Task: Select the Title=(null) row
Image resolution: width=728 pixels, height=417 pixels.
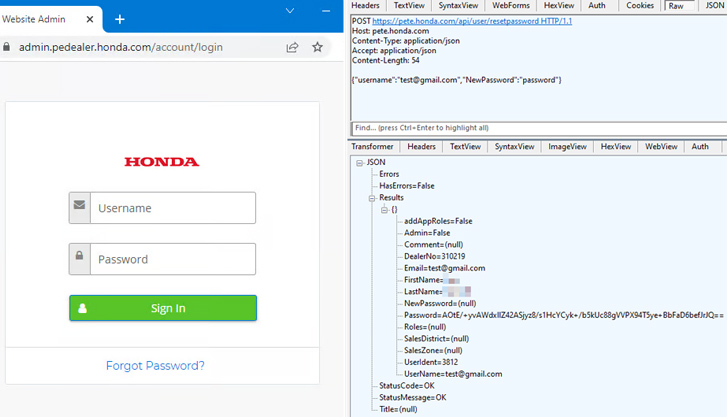Action: point(398,409)
